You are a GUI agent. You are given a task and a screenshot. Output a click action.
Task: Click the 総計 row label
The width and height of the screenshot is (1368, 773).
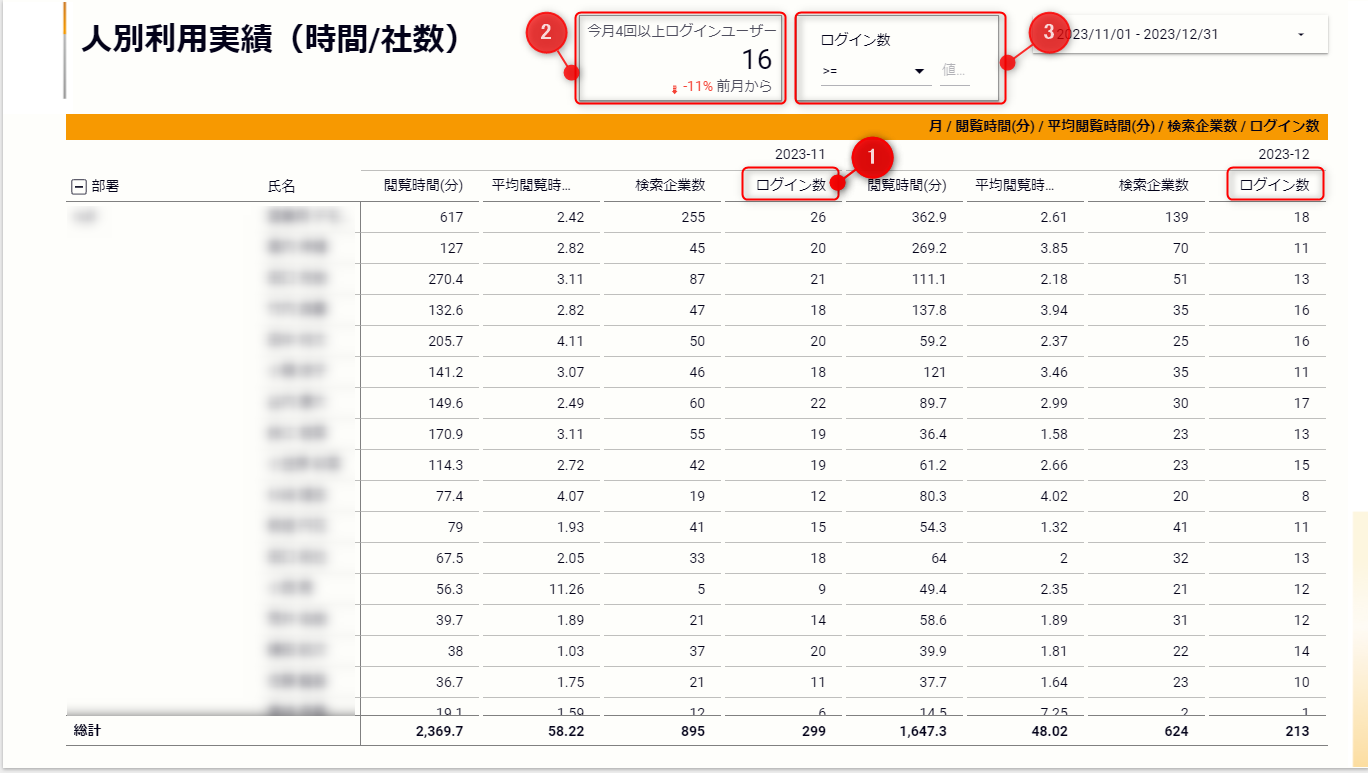pyautogui.click(x=88, y=731)
